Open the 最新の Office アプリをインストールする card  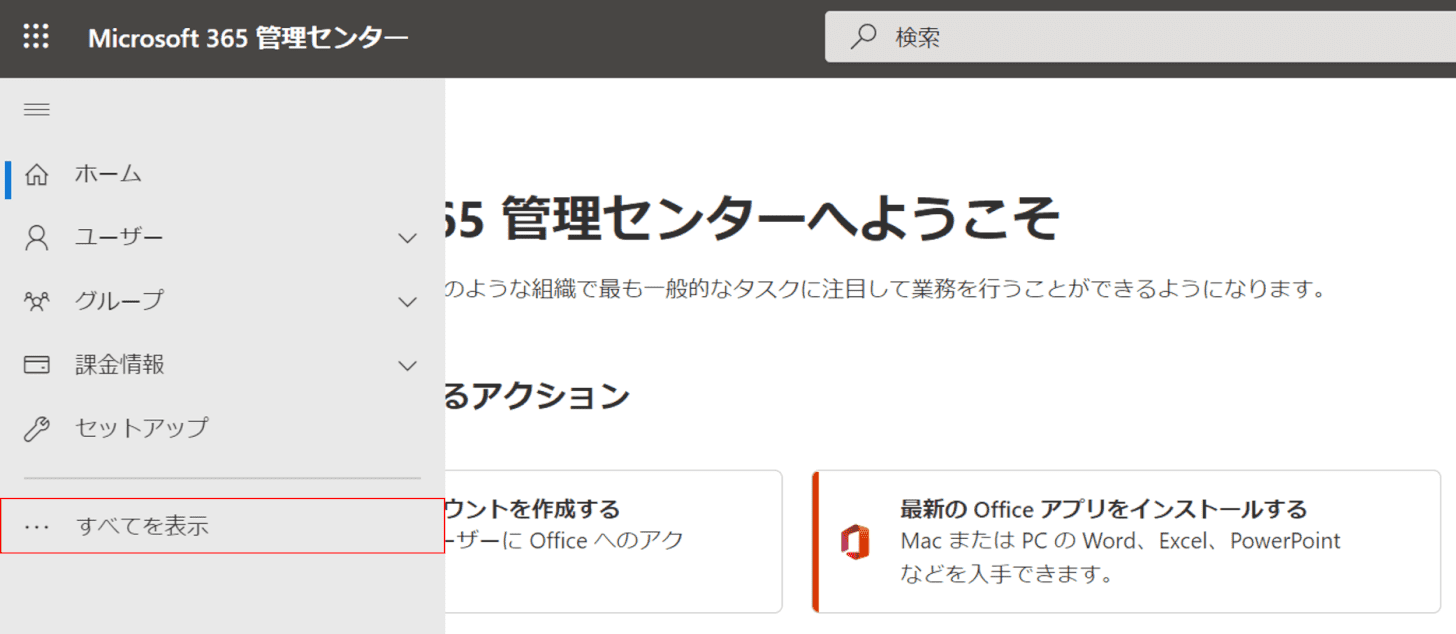point(1127,541)
